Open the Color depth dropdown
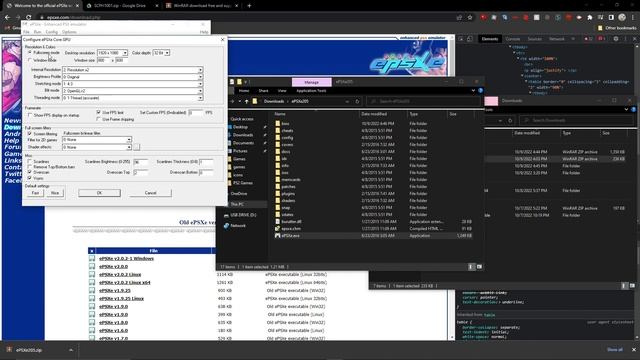This screenshot has height=360, width=640. click(161, 53)
